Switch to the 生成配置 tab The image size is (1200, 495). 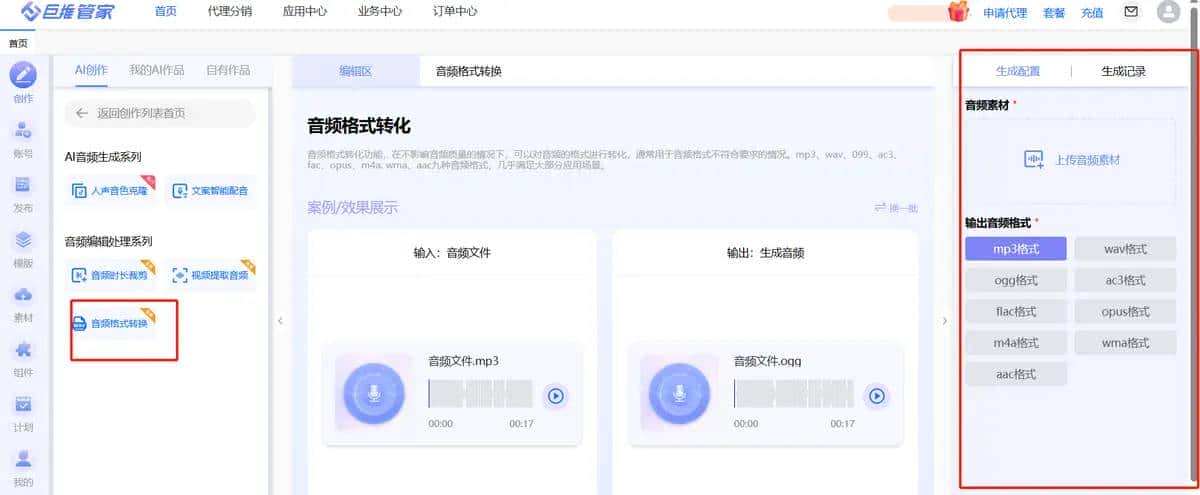point(1018,71)
